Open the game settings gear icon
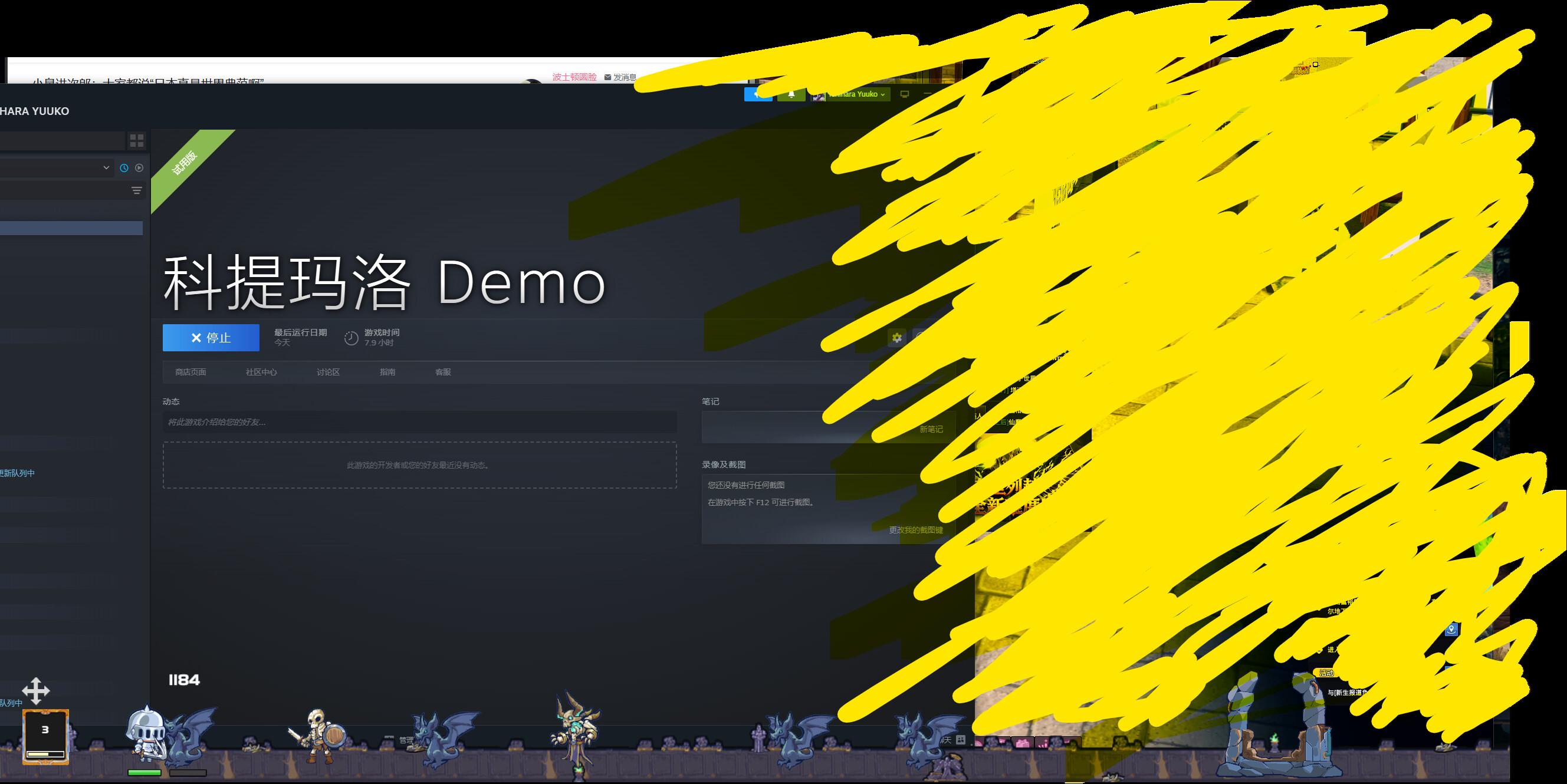Screen dimensions: 1567x784 pos(896,338)
